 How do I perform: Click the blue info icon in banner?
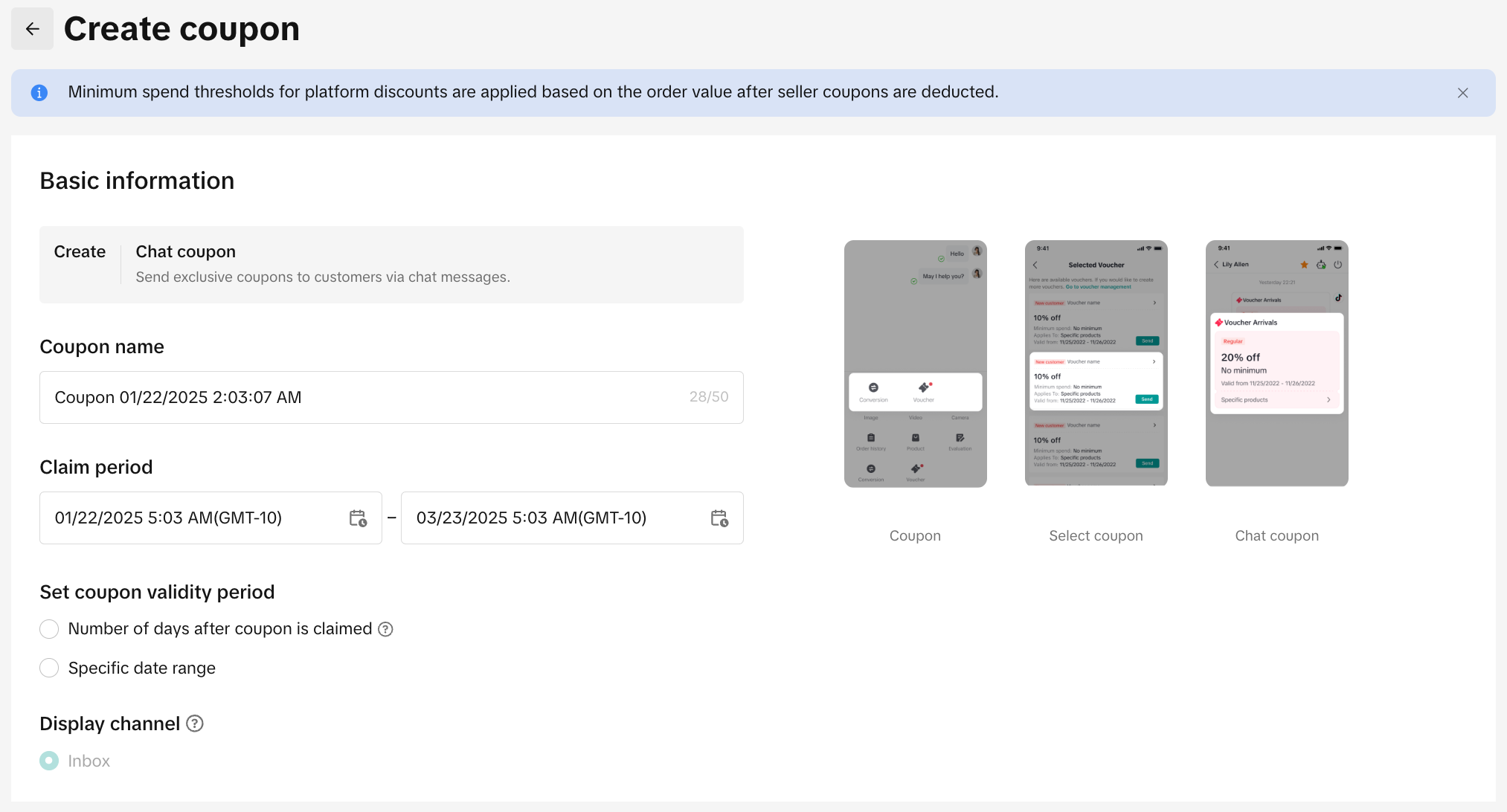coord(39,93)
